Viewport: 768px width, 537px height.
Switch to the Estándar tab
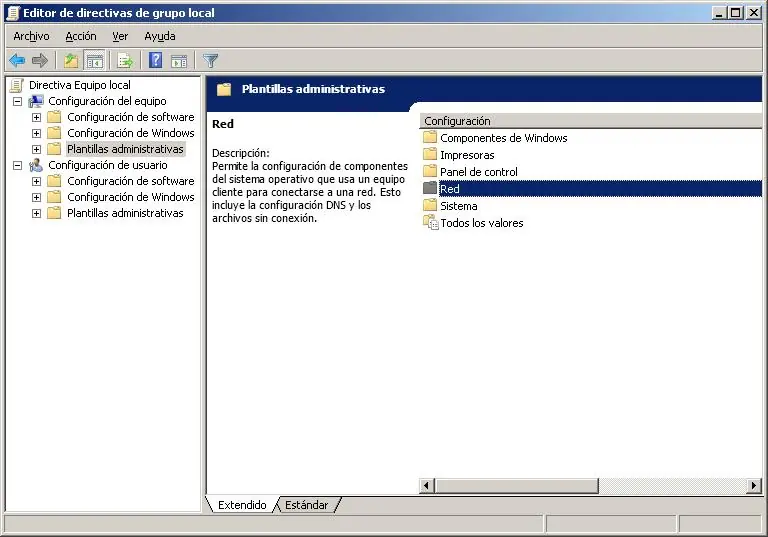click(307, 505)
